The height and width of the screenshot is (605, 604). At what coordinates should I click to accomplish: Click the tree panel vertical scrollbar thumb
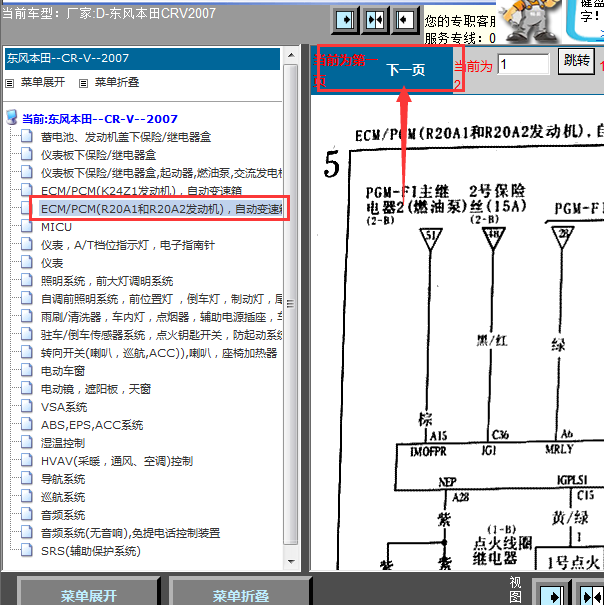[x=291, y=304]
